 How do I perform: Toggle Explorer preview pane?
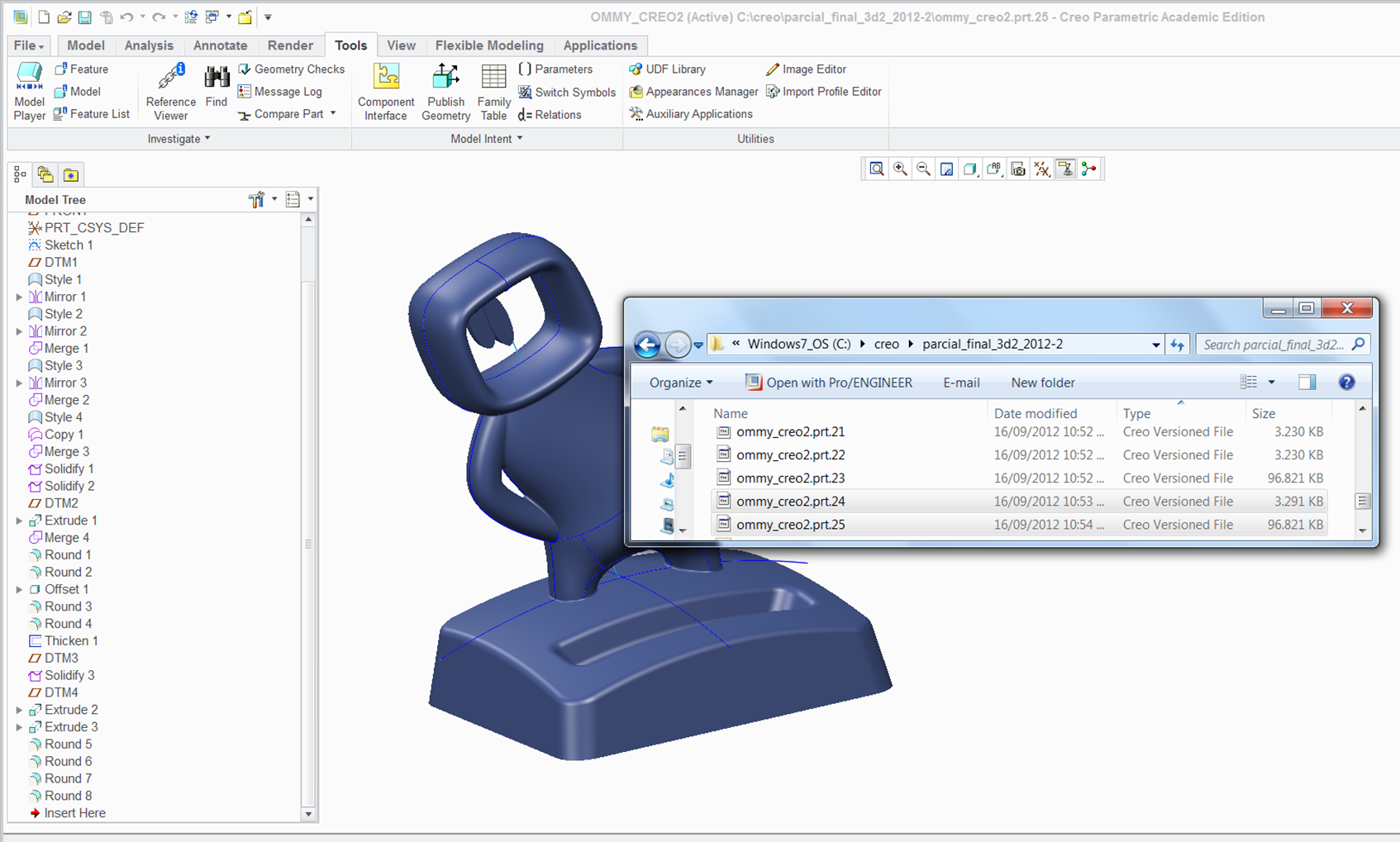1307,382
